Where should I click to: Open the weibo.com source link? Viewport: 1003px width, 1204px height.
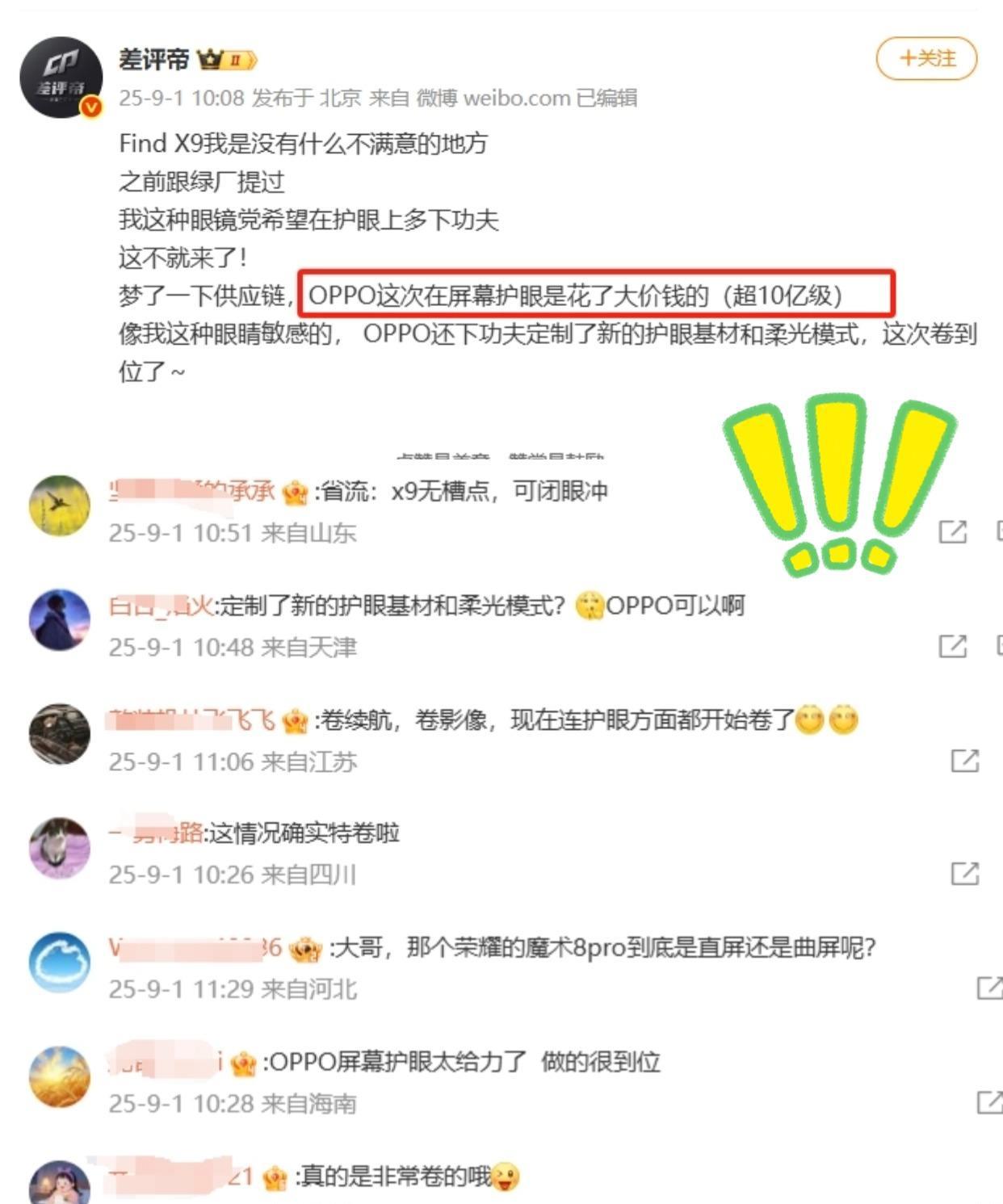coord(517,99)
